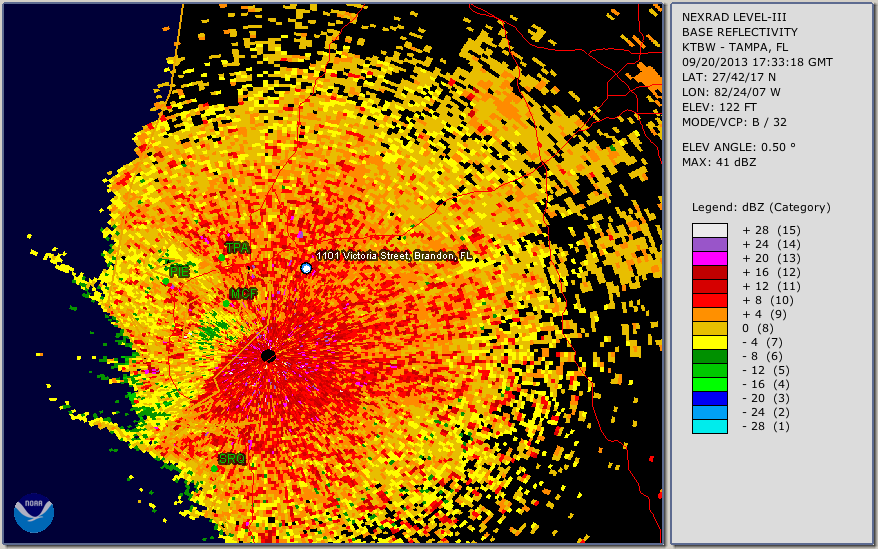This screenshot has width=878, height=549.
Task: Choose the blue -20 dBZ legend swatch
Action: pos(709,398)
